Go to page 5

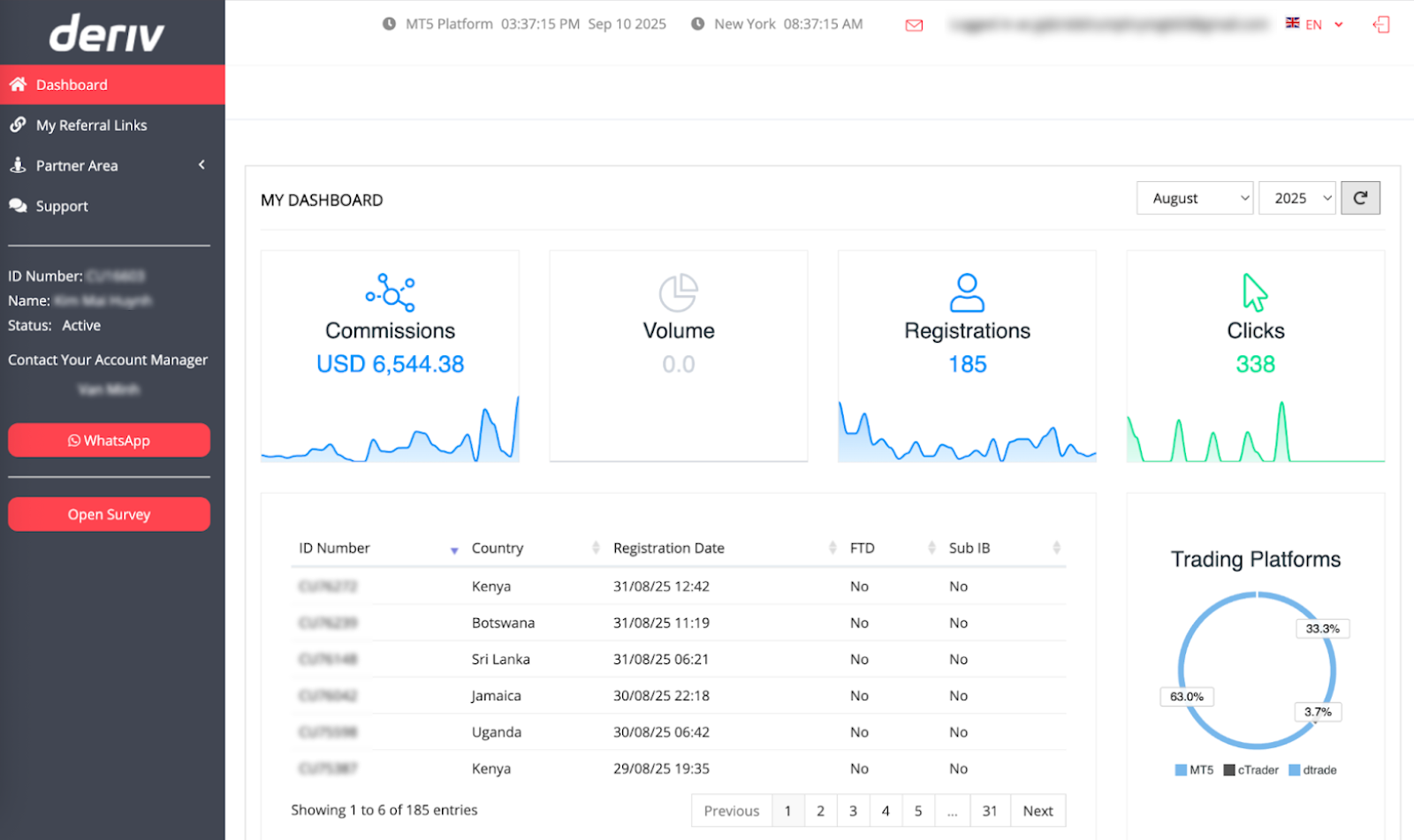918,811
